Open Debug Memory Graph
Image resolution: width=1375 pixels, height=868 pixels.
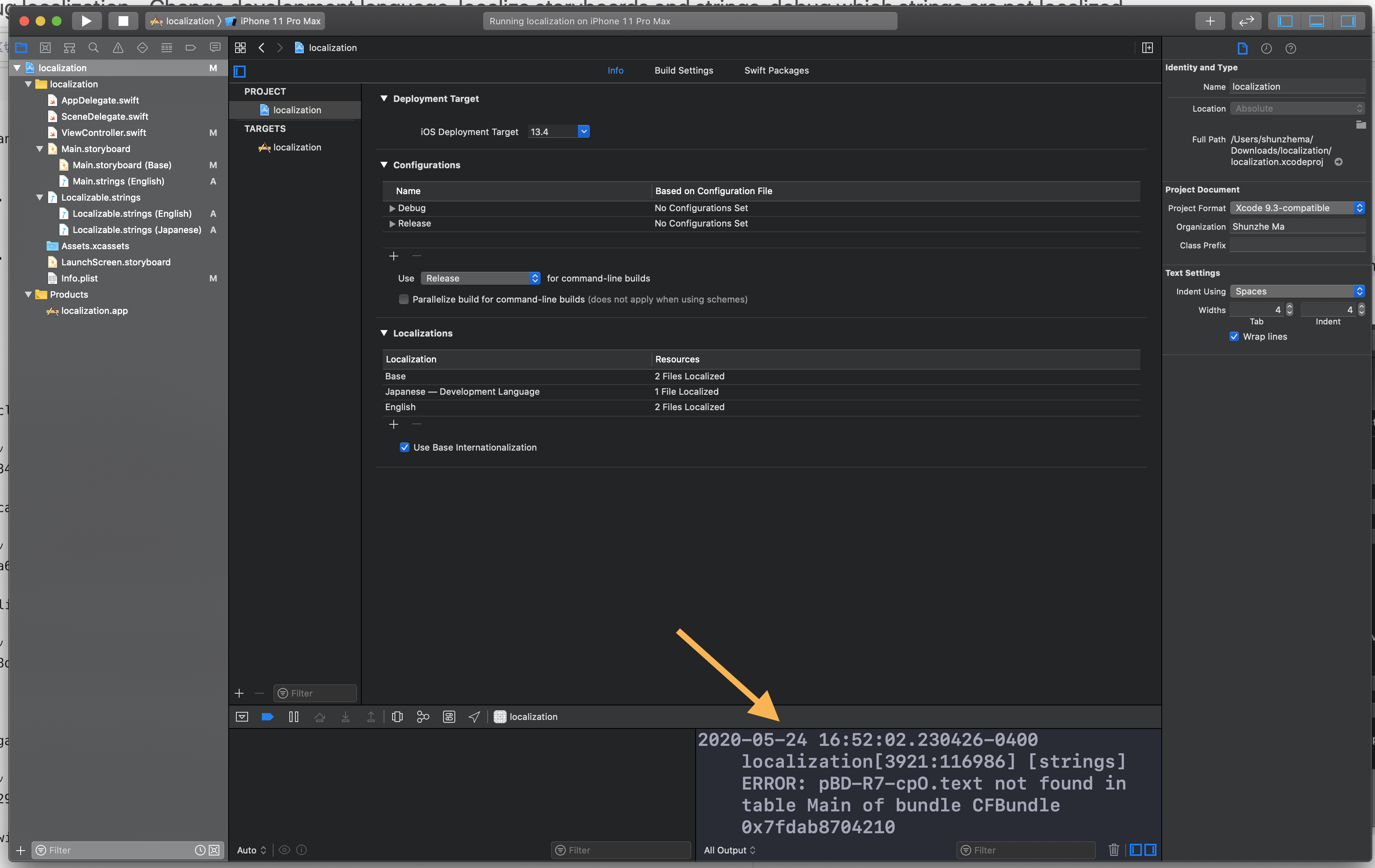pyautogui.click(x=423, y=717)
